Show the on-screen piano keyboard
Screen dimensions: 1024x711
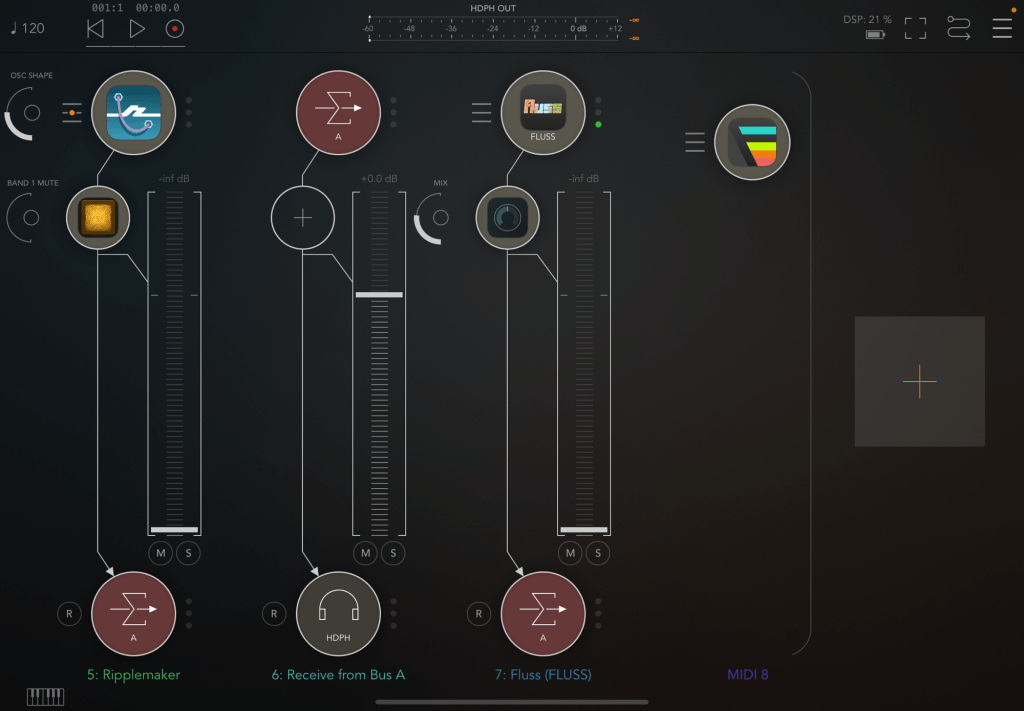click(45, 696)
